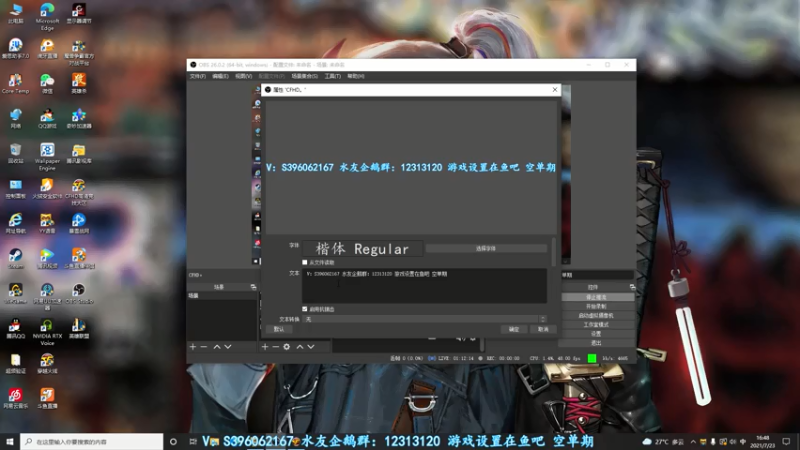Close the properties dialog with X
Viewport: 800px width, 450px height.
(555, 90)
